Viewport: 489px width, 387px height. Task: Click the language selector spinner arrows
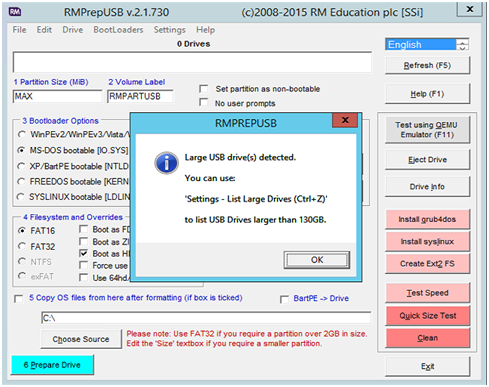(x=462, y=44)
